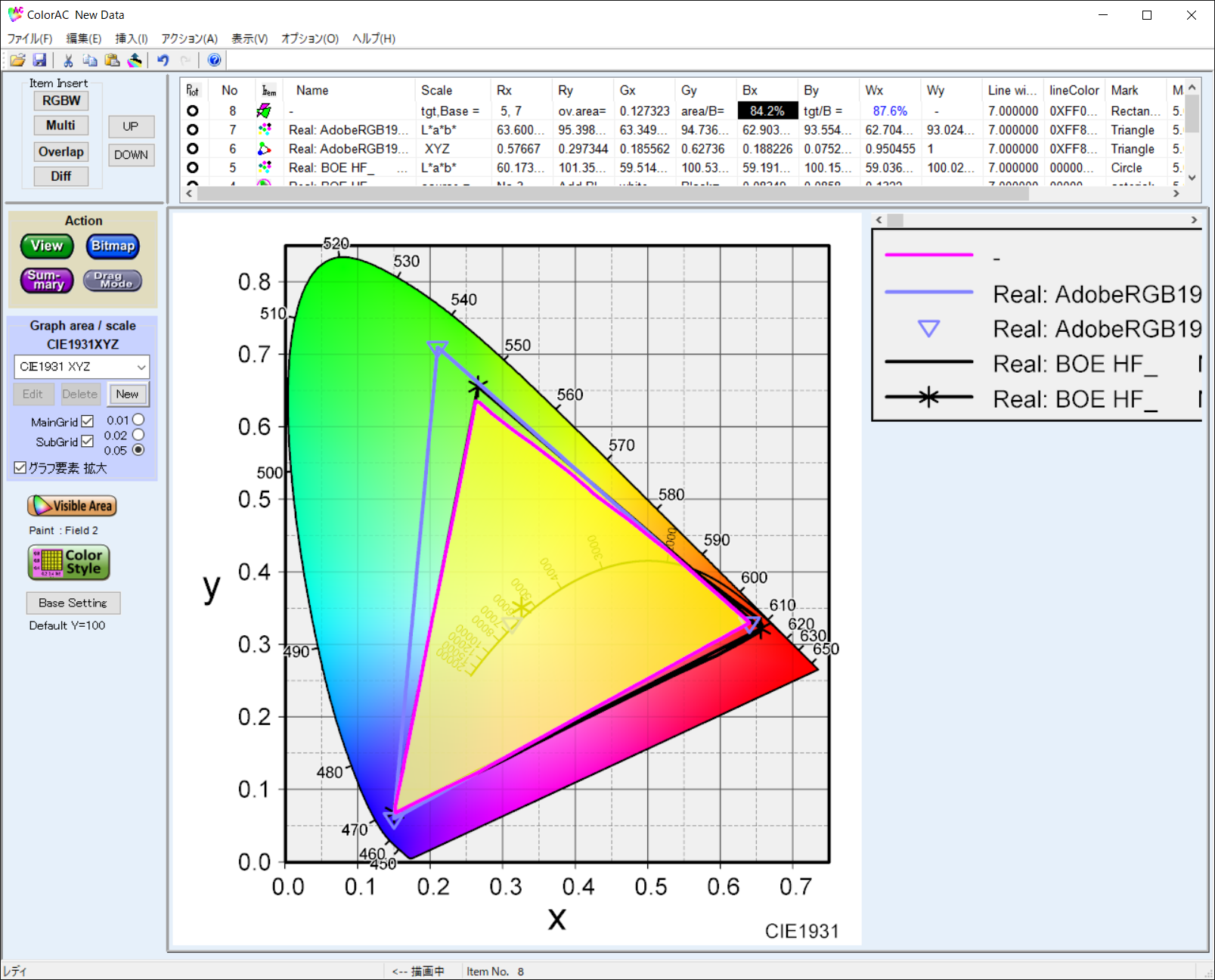Paste from clipboard using the toolbar icon
Viewport: 1215px width, 980px height.
click(113, 60)
